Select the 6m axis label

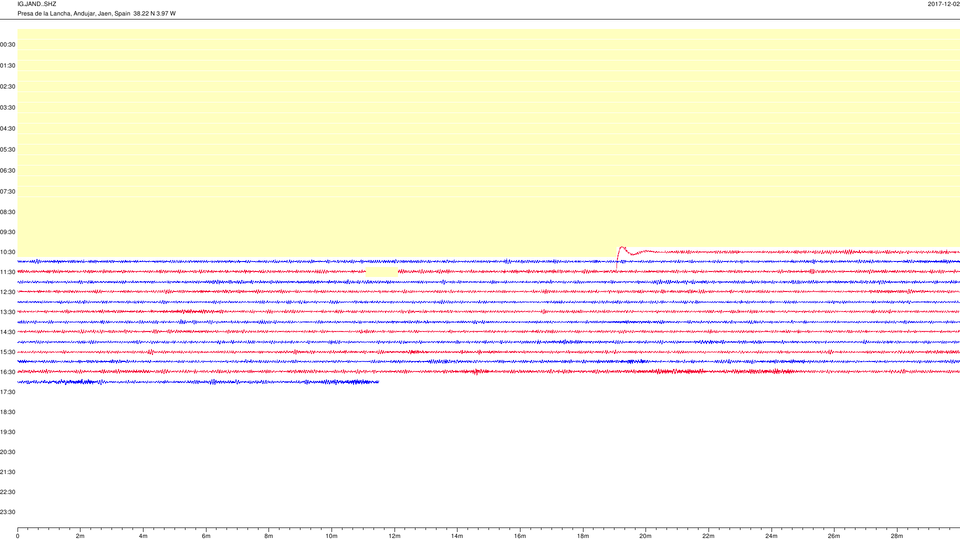[x=206, y=536]
